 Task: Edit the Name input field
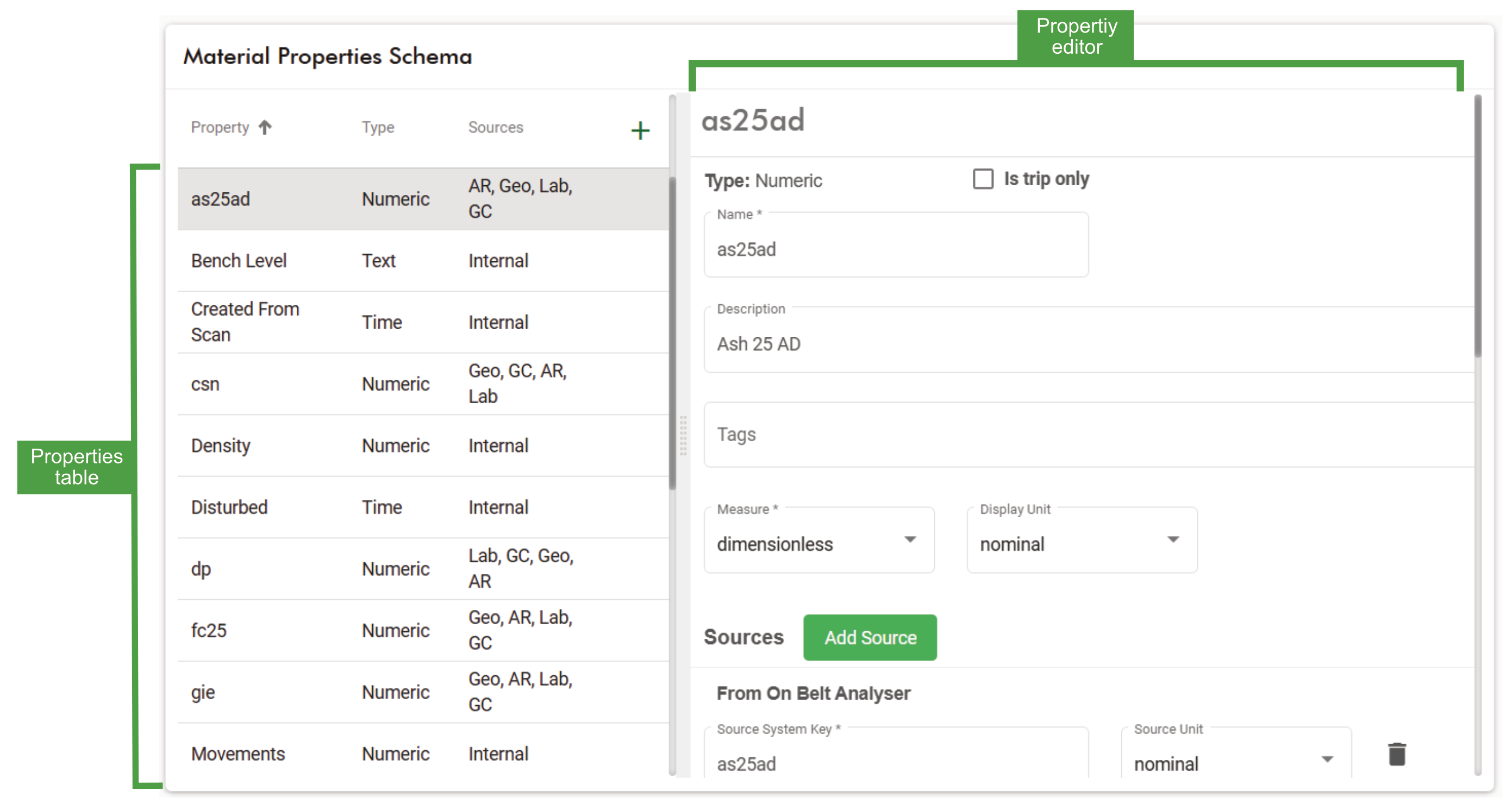click(896, 244)
